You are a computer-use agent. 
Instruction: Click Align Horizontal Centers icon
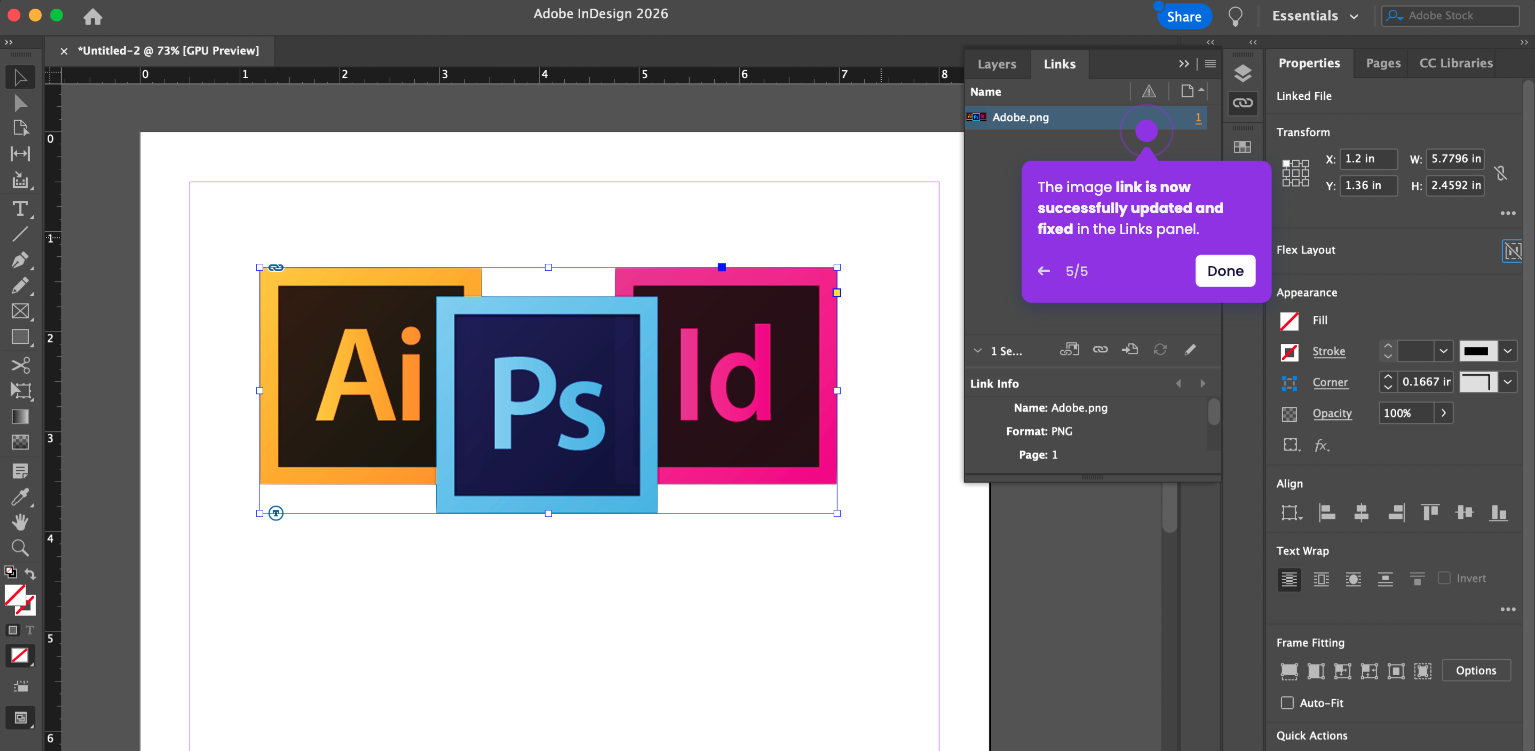point(1361,513)
